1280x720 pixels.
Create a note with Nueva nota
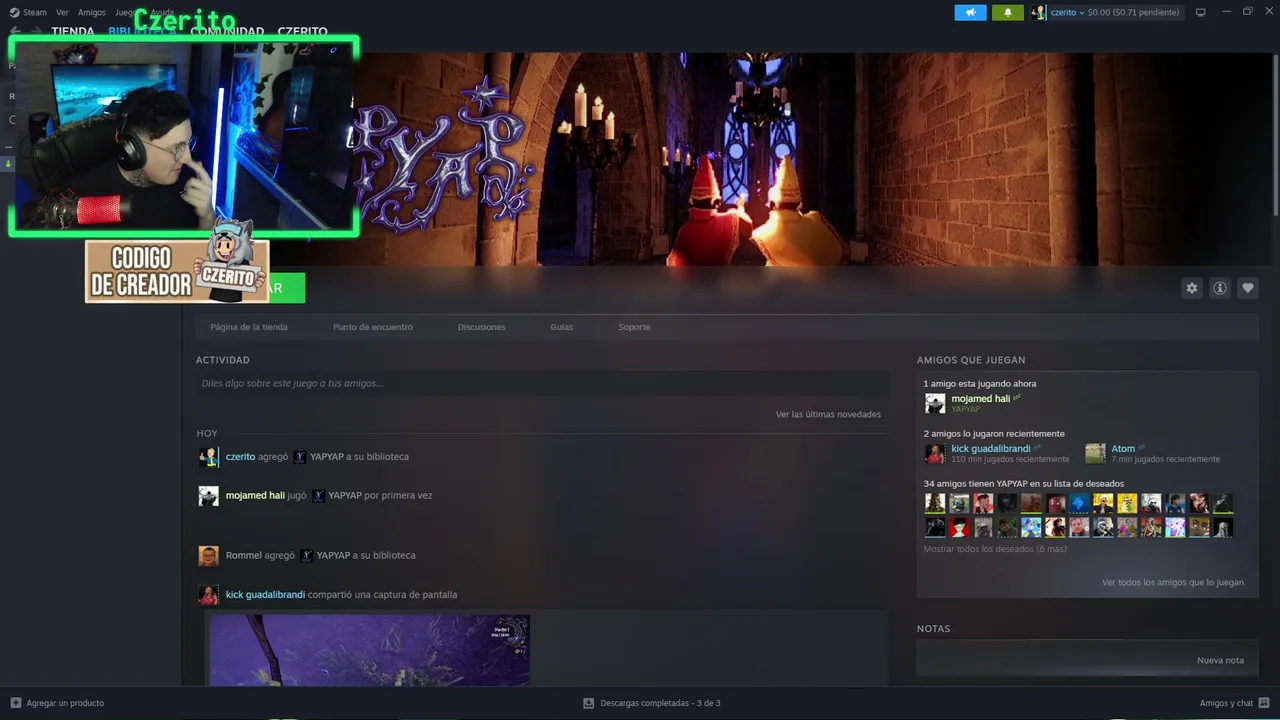click(x=1220, y=660)
